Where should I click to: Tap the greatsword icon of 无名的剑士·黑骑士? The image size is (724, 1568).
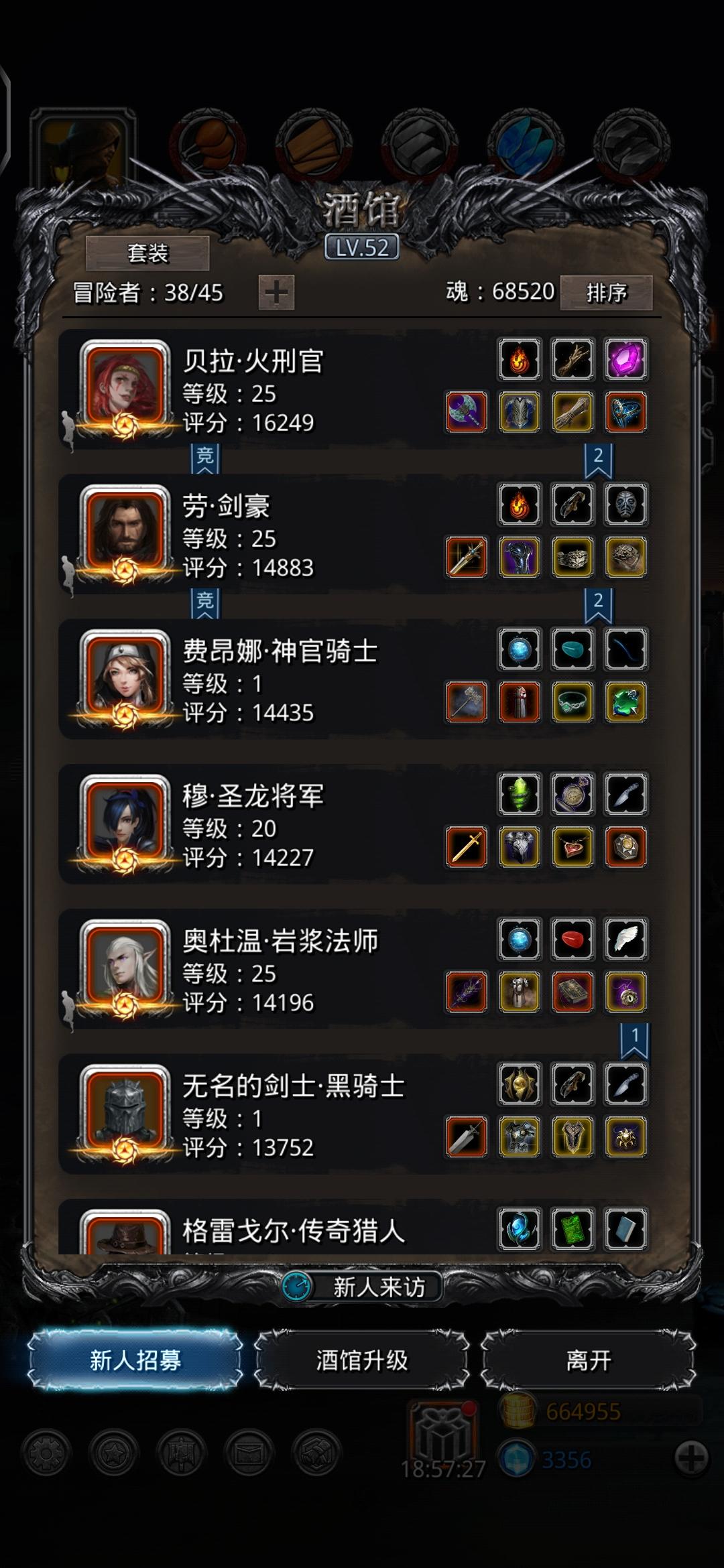coord(467,1137)
